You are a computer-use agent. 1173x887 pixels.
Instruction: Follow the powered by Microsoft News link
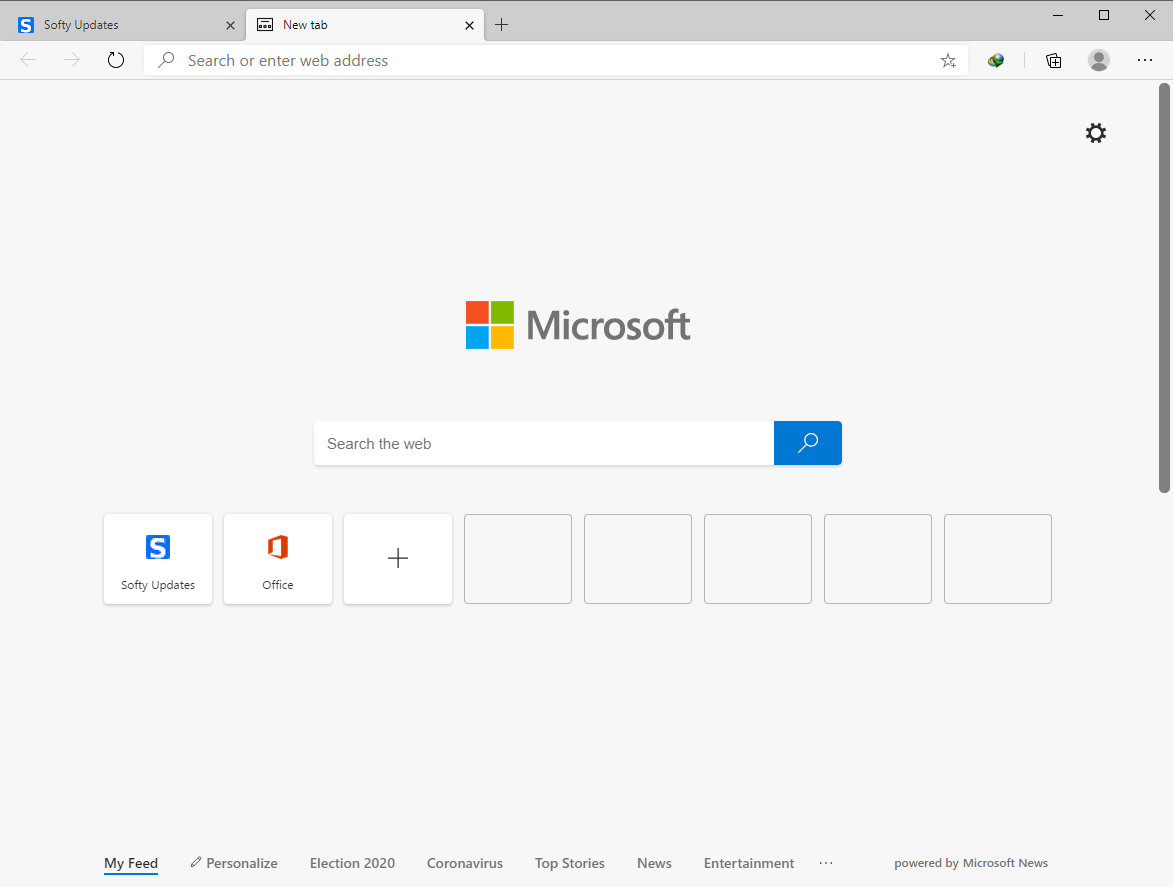point(971,863)
